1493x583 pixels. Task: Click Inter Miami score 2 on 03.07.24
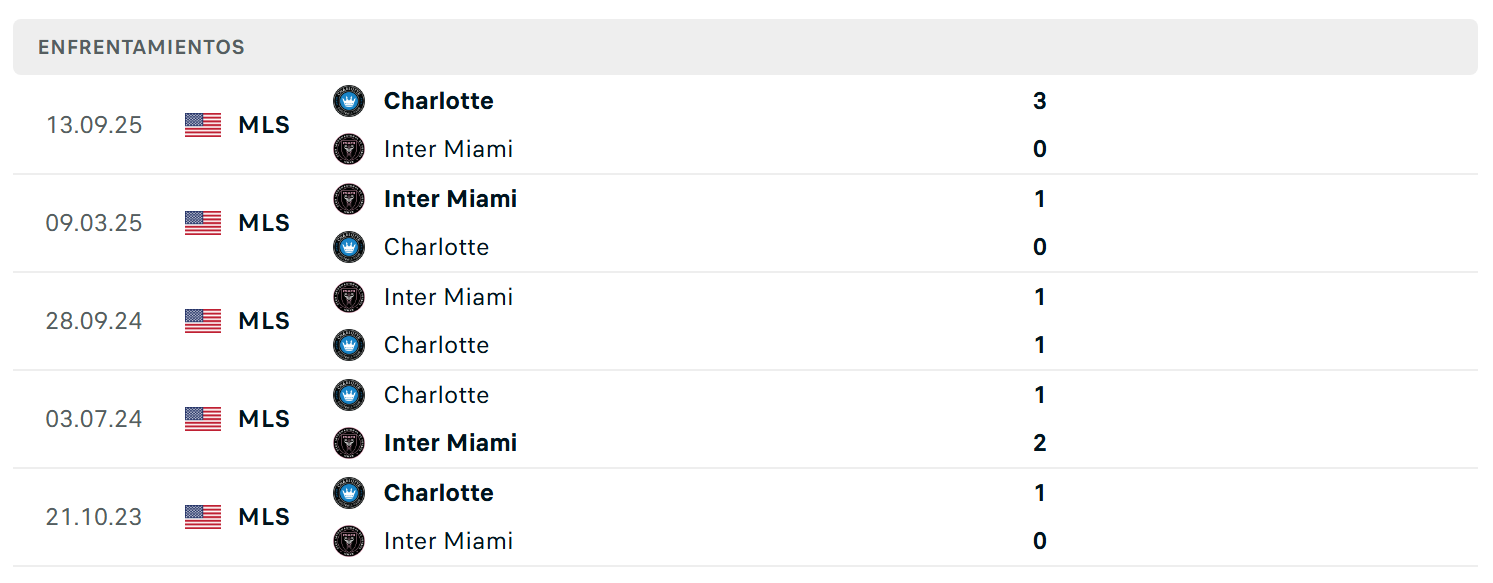[1040, 443]
